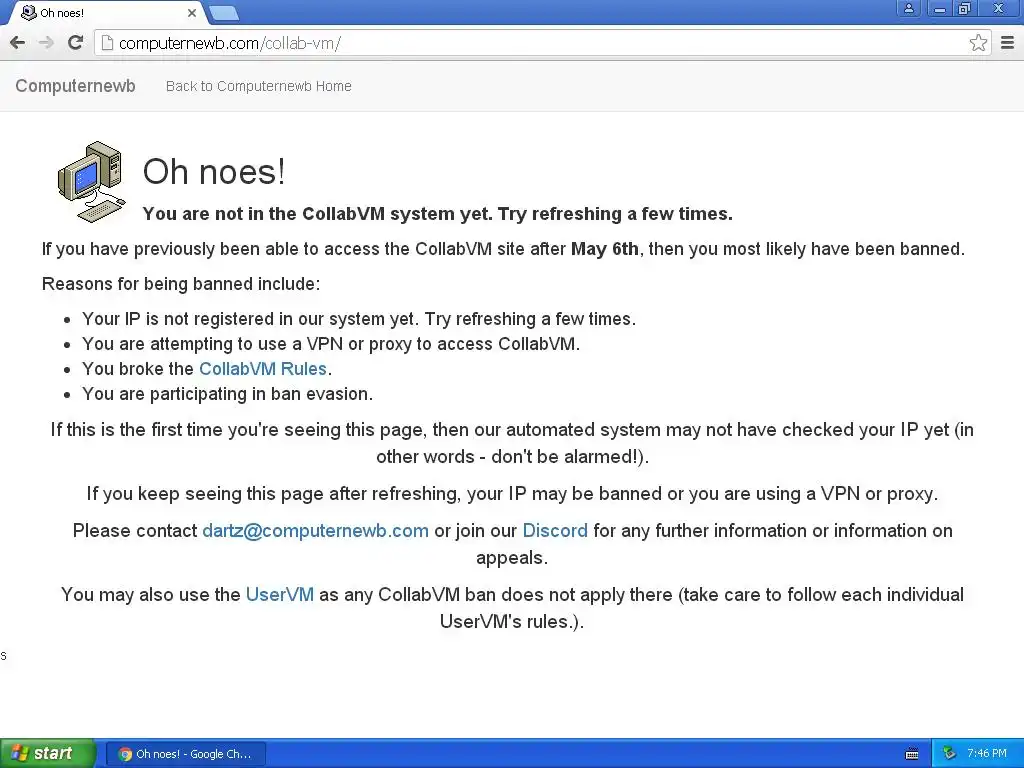Screen dimensions: 1024x768
Task: Close the 'Oh noes!' tab
Action: click(x=192, y=13)
